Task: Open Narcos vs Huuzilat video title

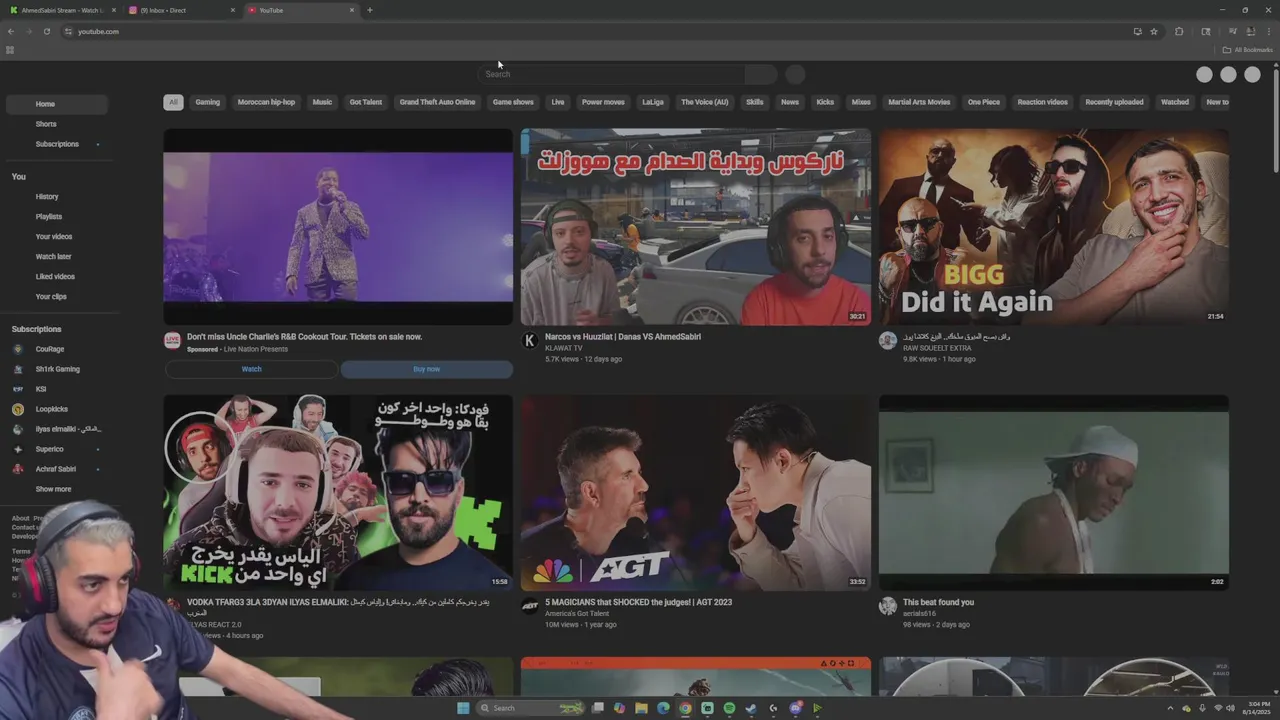Action: 623,337
